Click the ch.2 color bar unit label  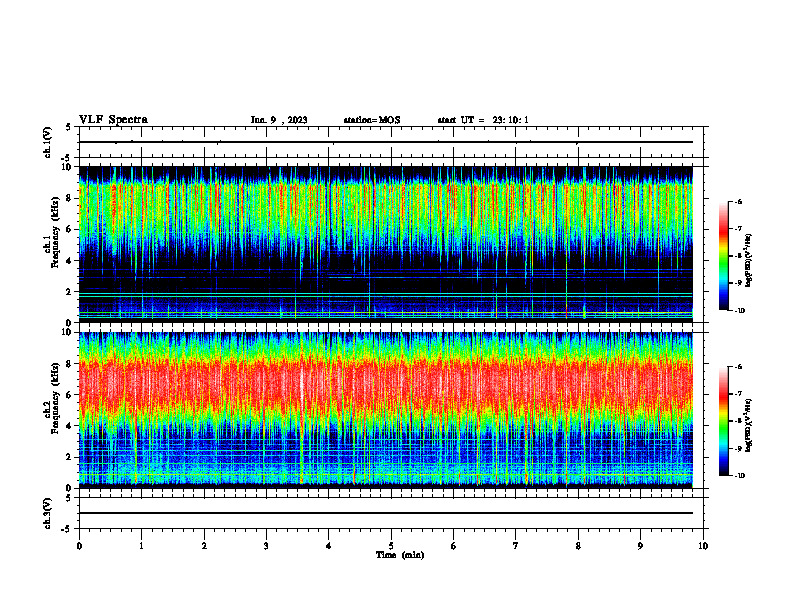[x=749, y=426]
